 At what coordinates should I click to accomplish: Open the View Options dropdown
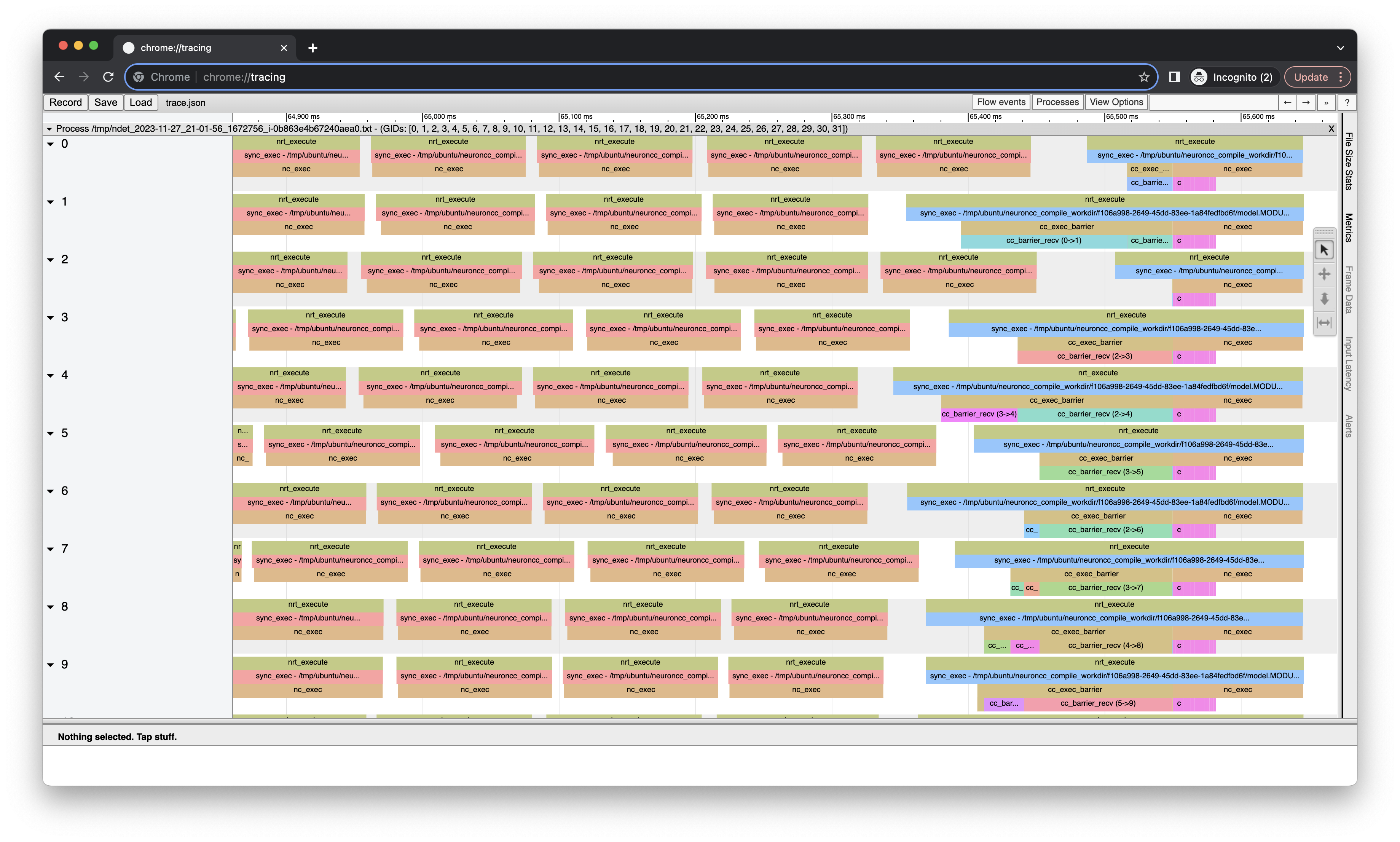tap(1116, 102)
